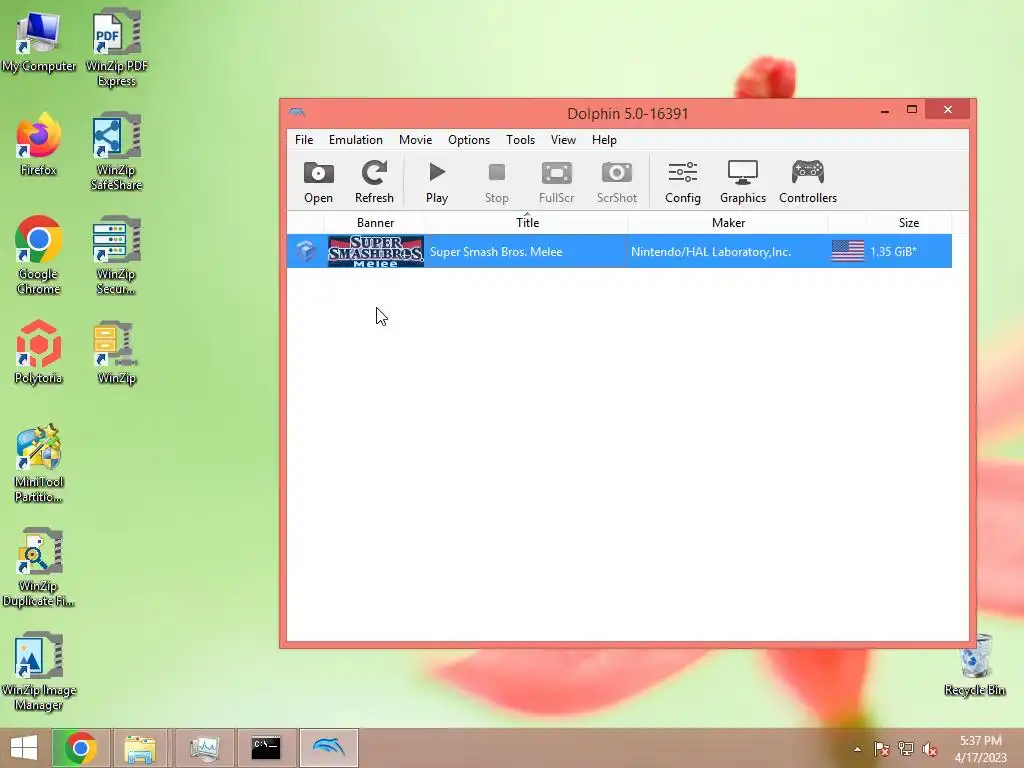The width and height of the screenshot is (1024, 768).
Task: Toggle fullscreen with the FullScr icon
Action: [x=556, y=182]
